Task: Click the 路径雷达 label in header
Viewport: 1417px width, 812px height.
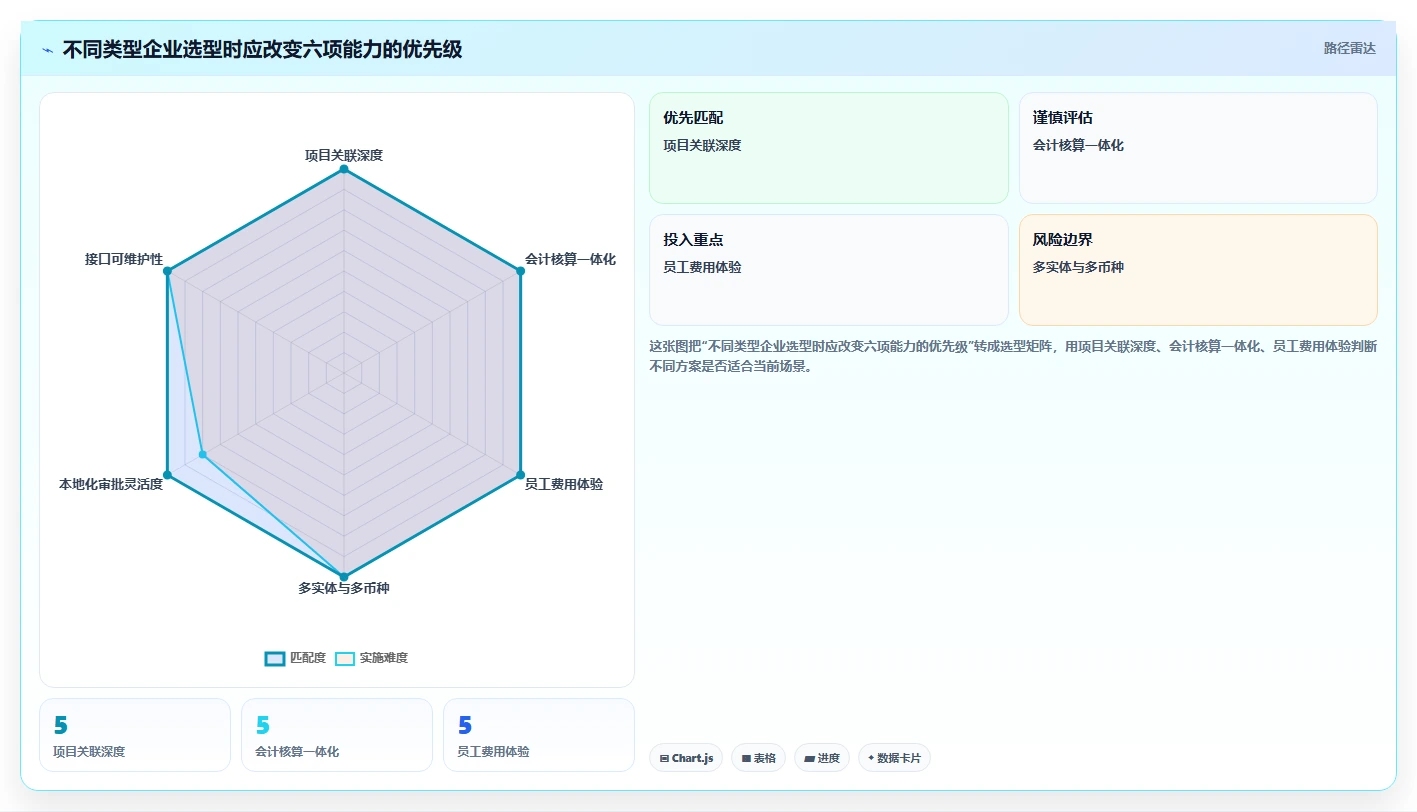Action: click(1349, 48)
